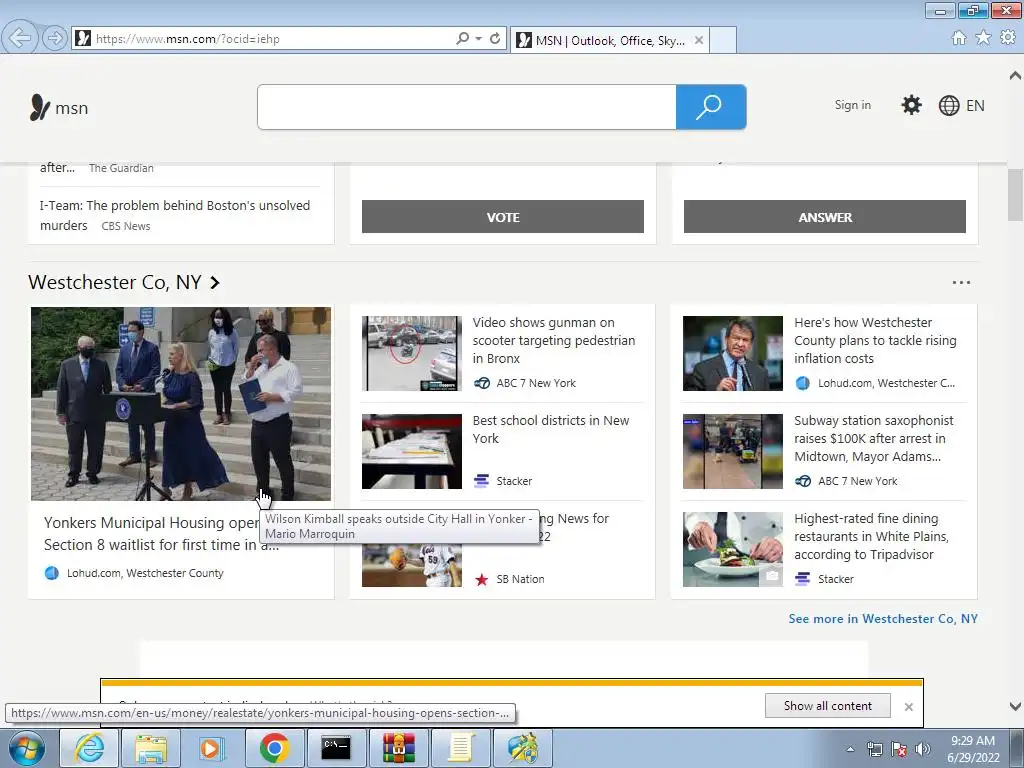Focus the MSN search box

coord(466,107)
